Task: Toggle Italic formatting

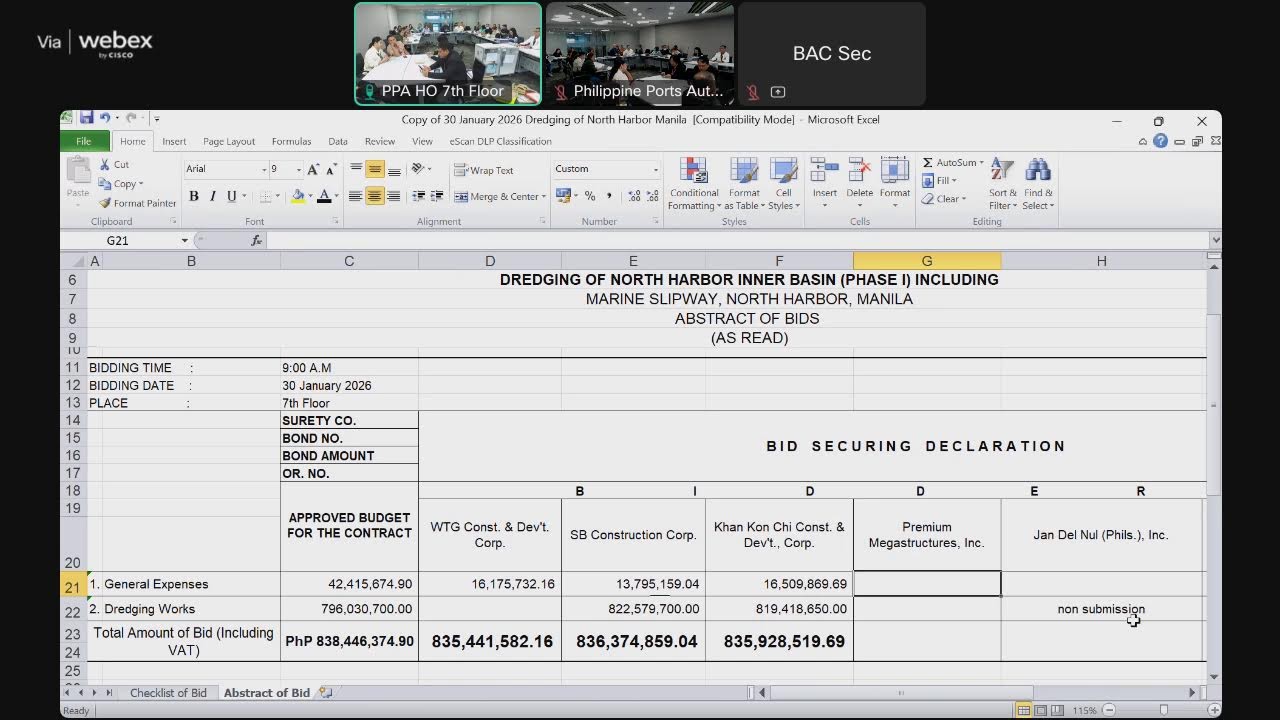Action: point(212,196)
